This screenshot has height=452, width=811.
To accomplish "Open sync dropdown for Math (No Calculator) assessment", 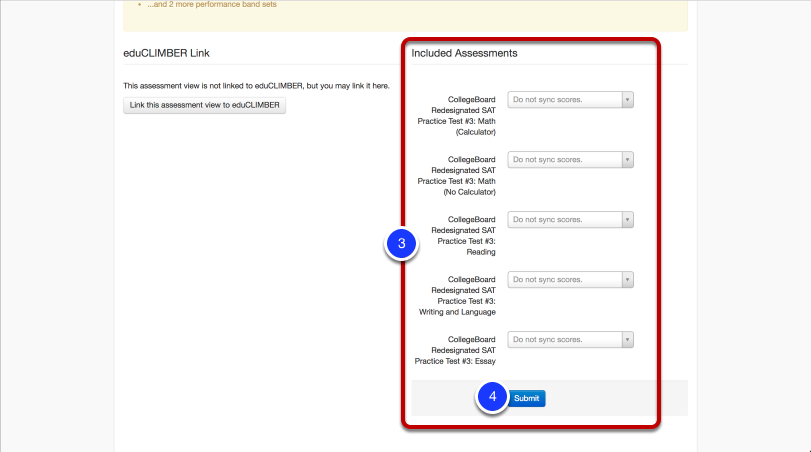I will pyautogui.click(x=570, y=160).
